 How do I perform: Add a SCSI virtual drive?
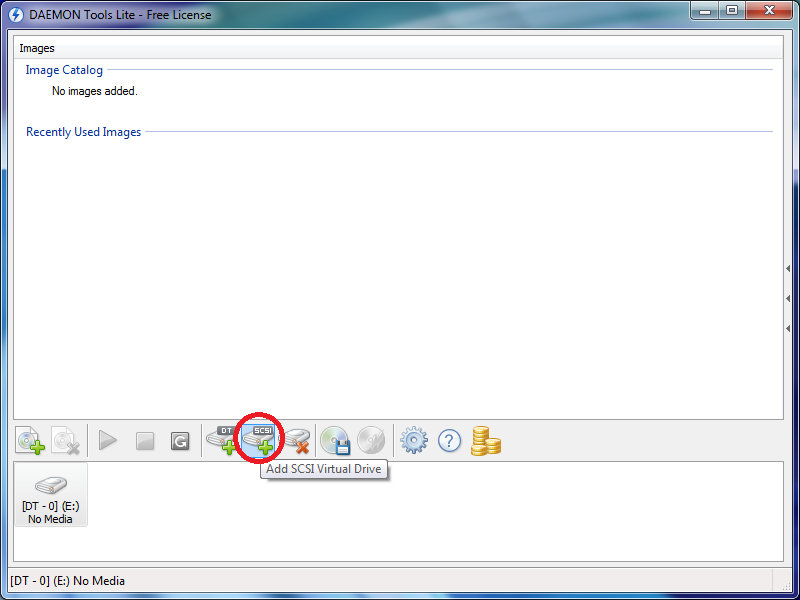click(259, 440)
